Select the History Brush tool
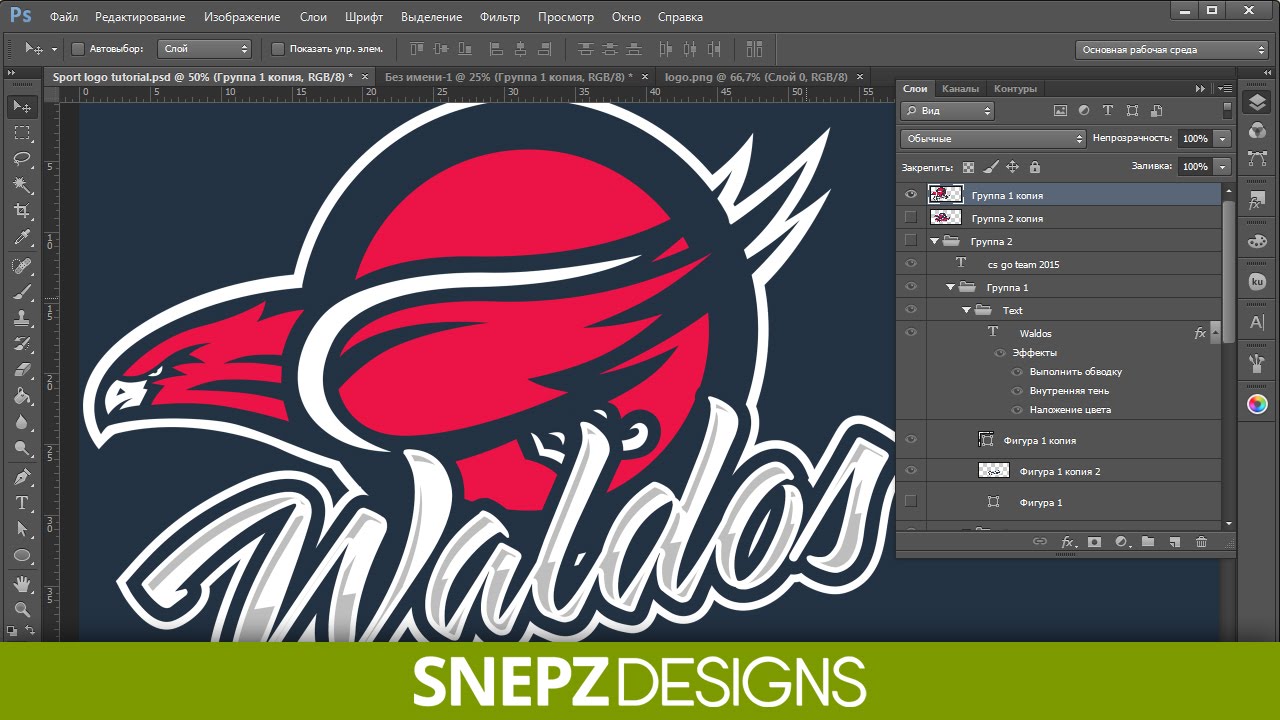 click(22, 344)
